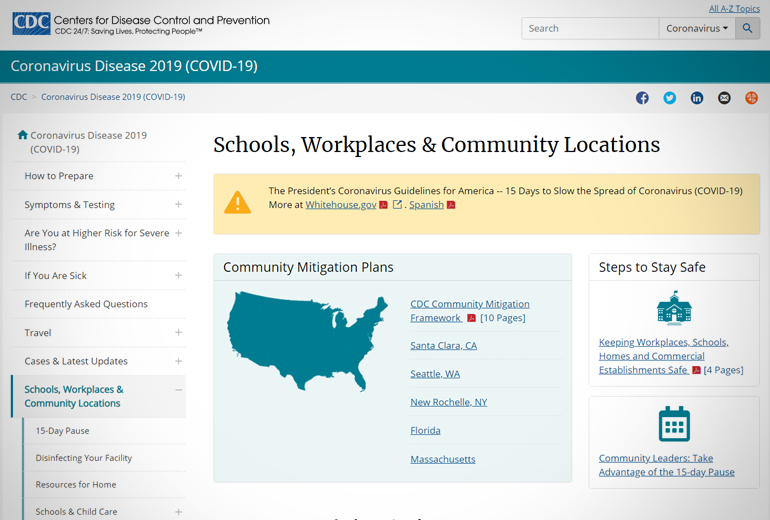Share page on LinkedIn

click(x=697, y=98)
